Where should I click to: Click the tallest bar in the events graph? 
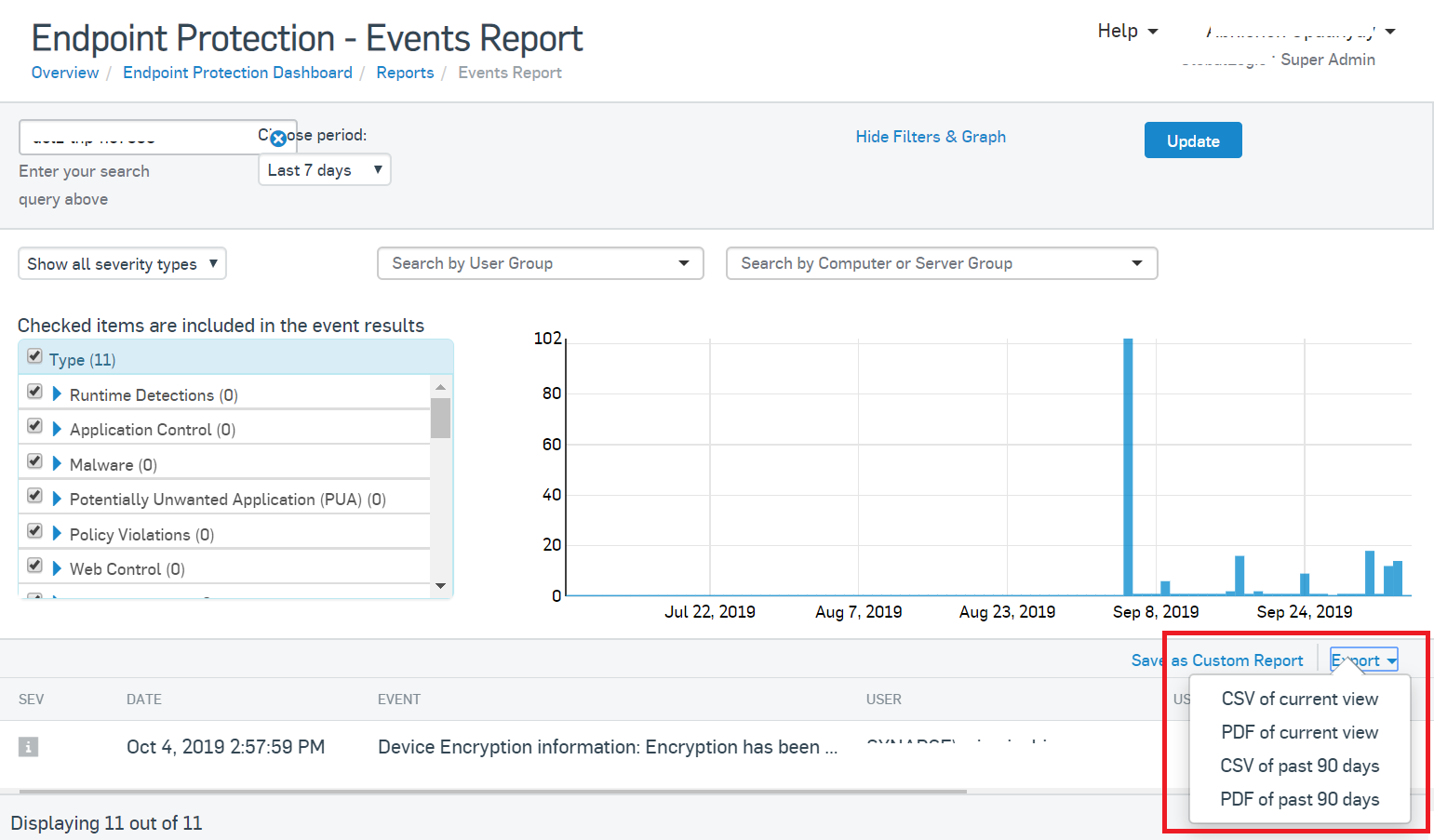pos(1128,465)
